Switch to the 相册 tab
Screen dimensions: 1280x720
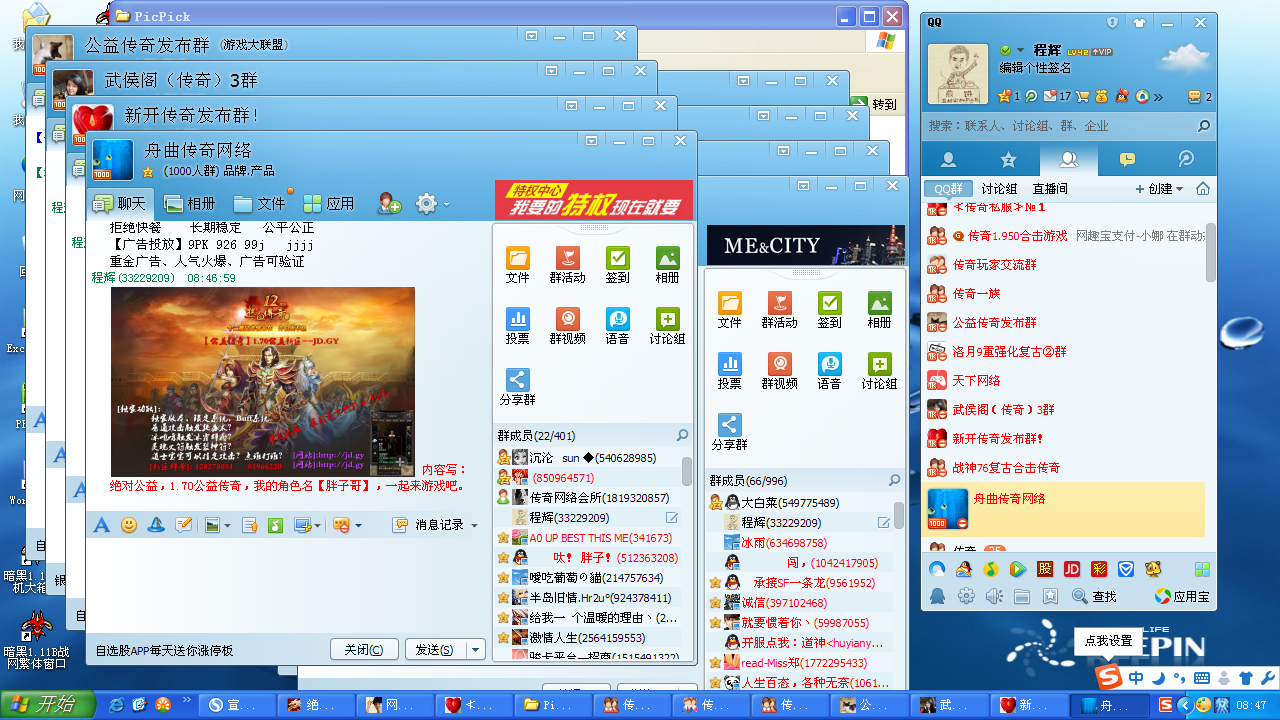190,203
